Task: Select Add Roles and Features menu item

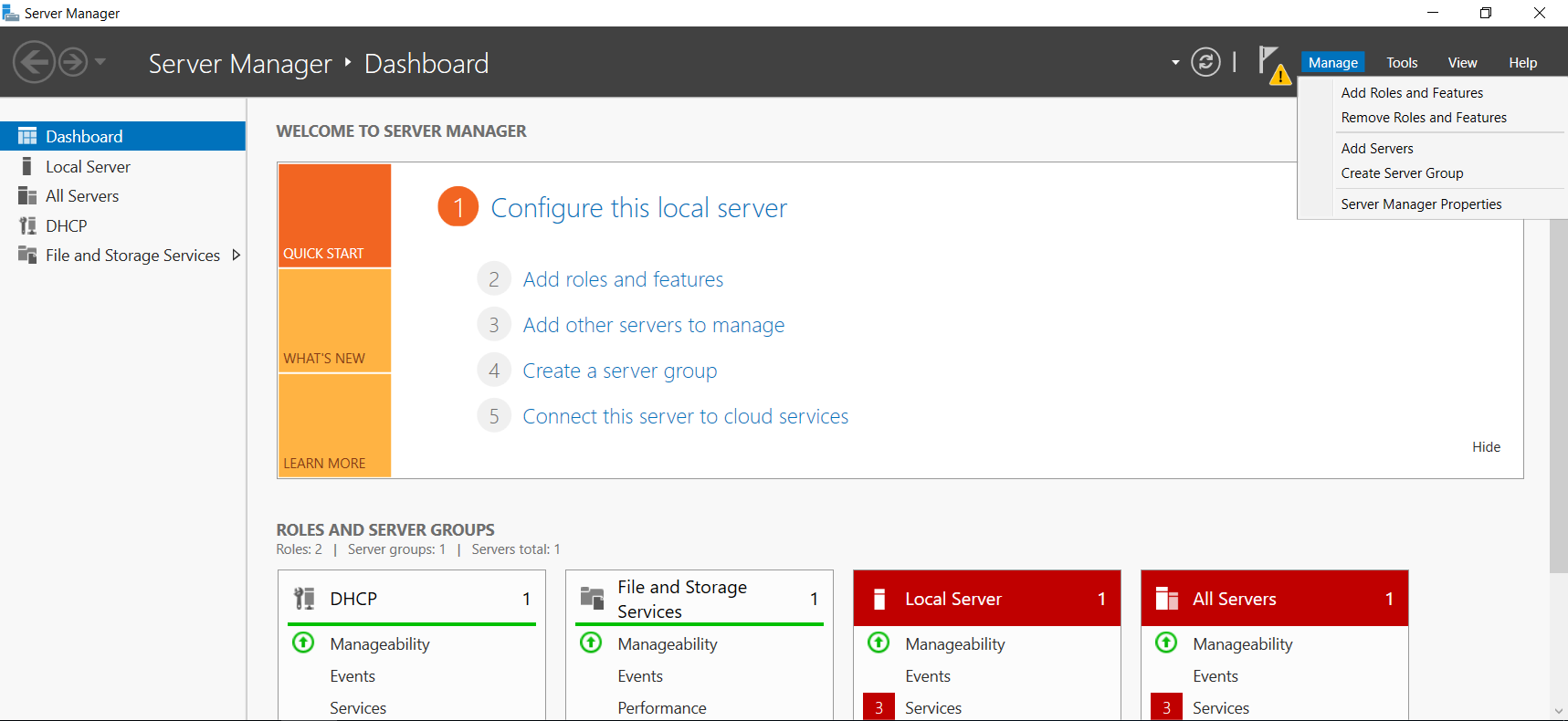Action: (1412, 93)
